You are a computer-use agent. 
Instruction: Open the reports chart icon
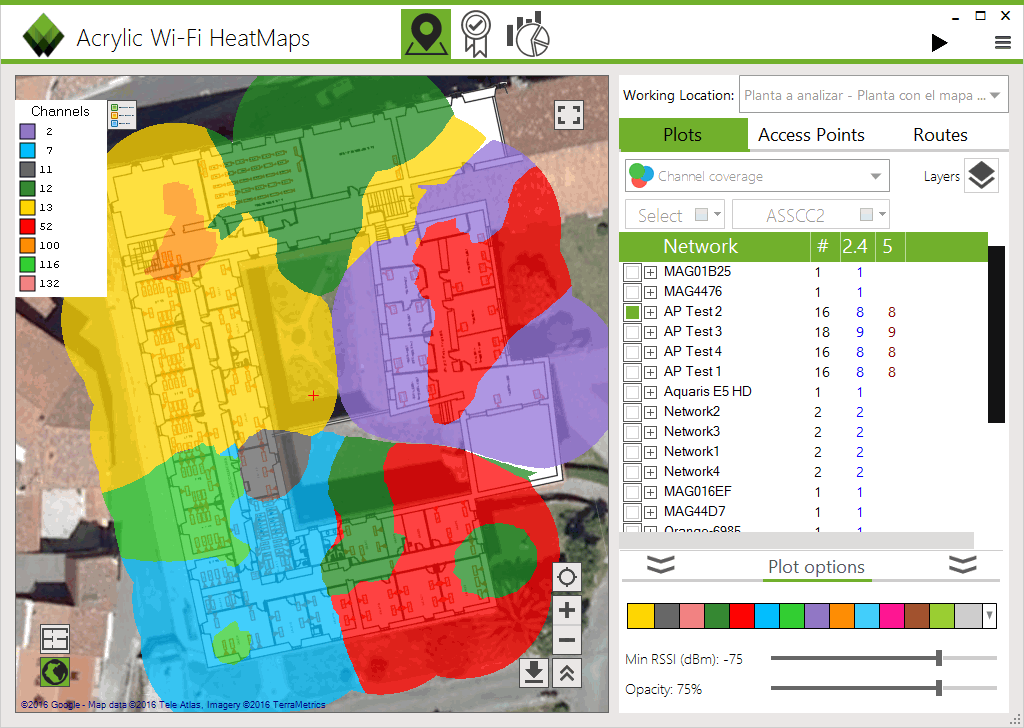tap(528, 34)
